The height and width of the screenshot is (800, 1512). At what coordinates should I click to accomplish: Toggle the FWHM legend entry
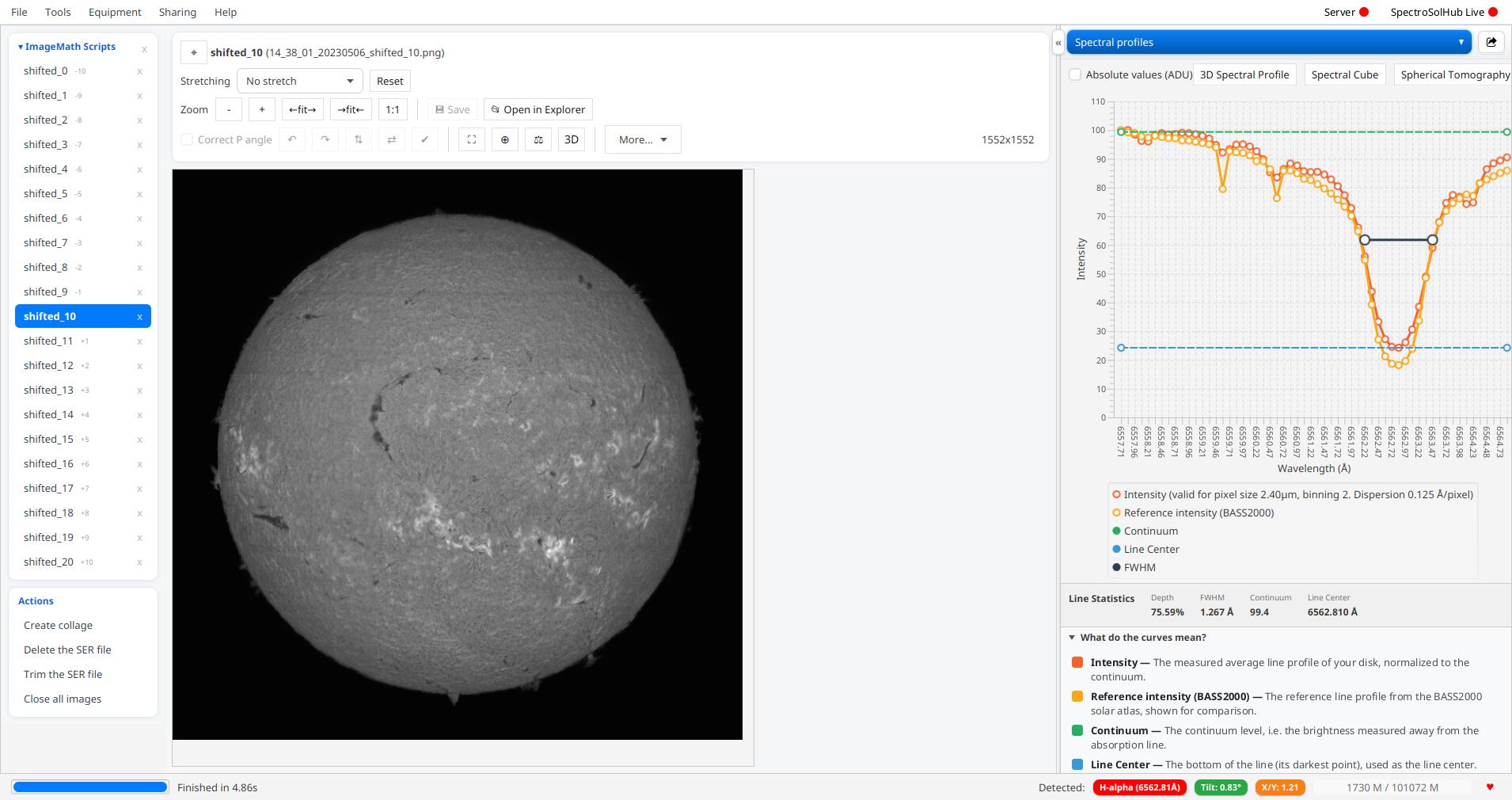[1134, 567]
